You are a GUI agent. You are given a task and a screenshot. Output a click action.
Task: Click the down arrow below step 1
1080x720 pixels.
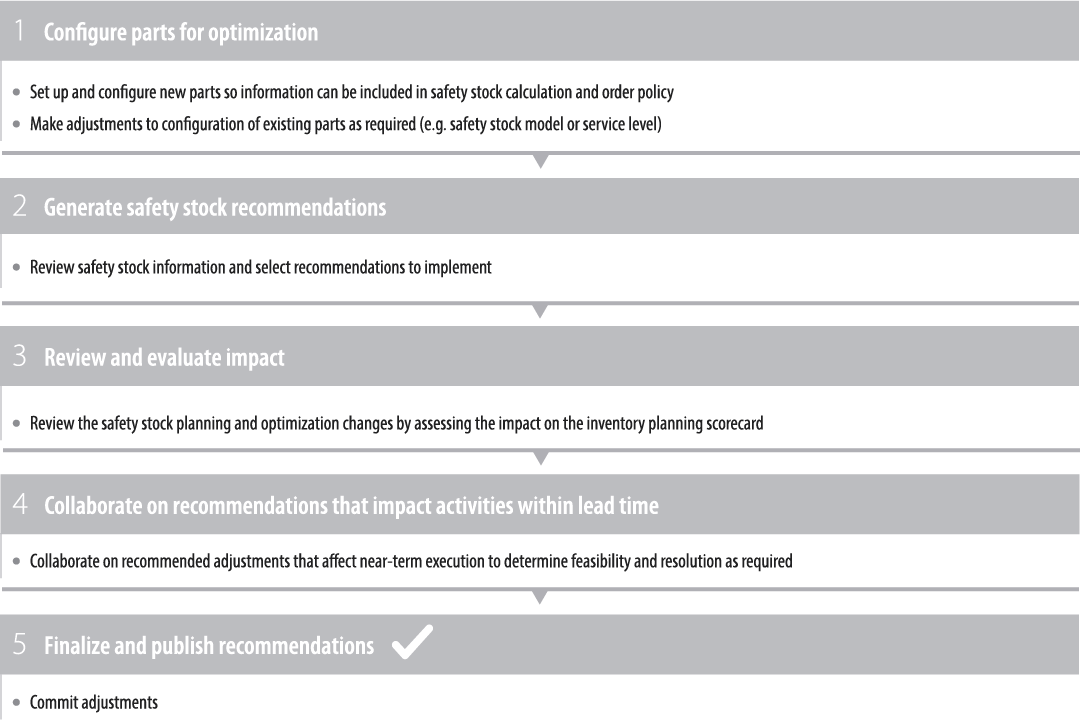(540, 161)
